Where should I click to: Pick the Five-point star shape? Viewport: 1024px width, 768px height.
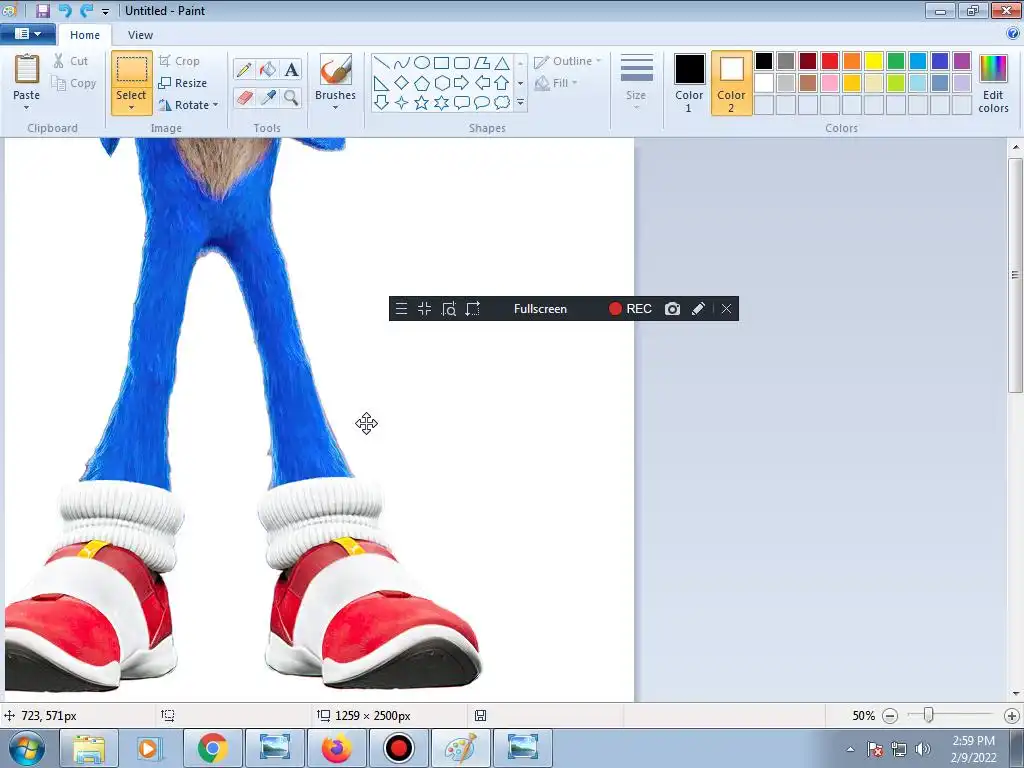[422, 103]
